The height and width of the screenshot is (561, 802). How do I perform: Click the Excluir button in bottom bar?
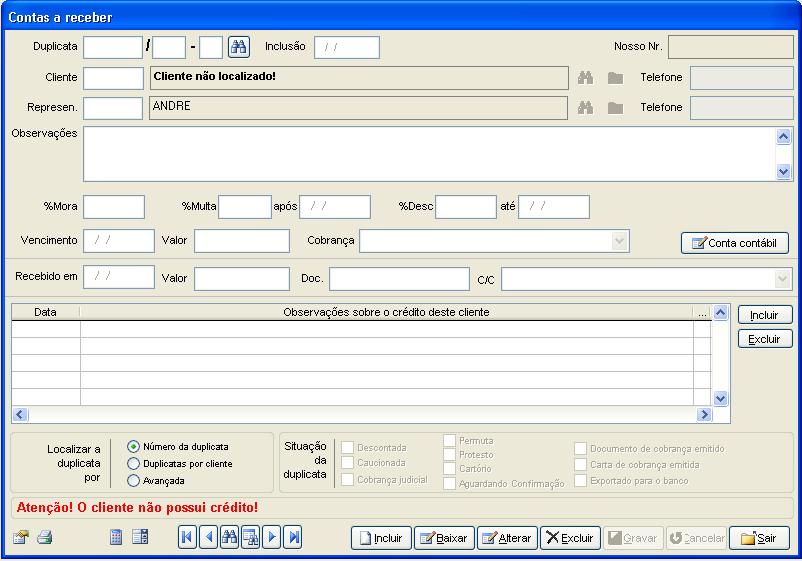[x=570, y=538]
